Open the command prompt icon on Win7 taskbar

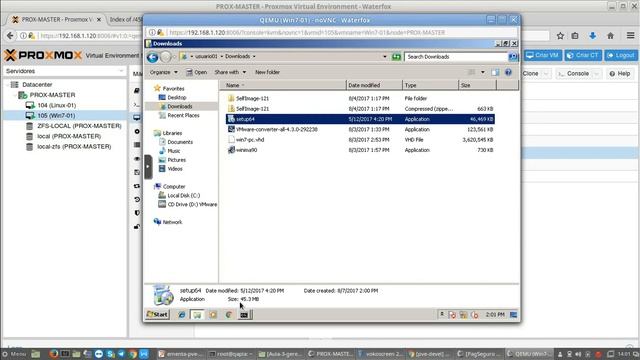[x=244, y=315]
